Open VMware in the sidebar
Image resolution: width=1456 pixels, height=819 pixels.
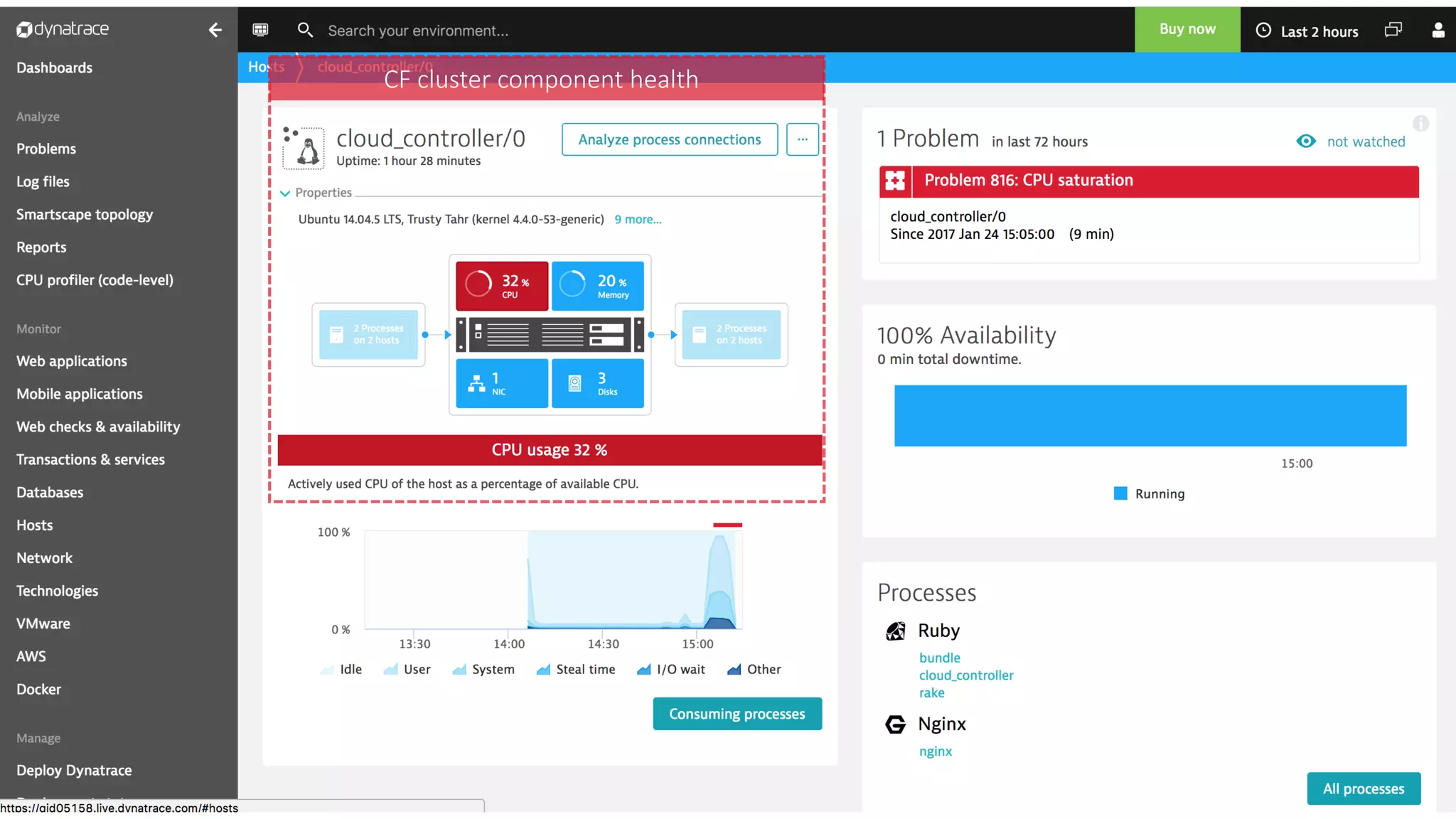(43, 624)
